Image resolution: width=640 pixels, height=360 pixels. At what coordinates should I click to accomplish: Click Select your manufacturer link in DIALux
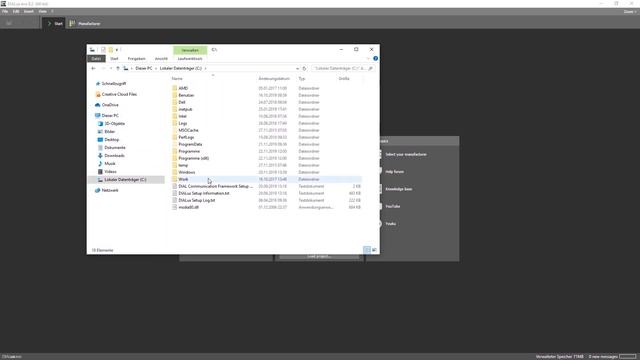pyautogui.click(x=406, y=154)
